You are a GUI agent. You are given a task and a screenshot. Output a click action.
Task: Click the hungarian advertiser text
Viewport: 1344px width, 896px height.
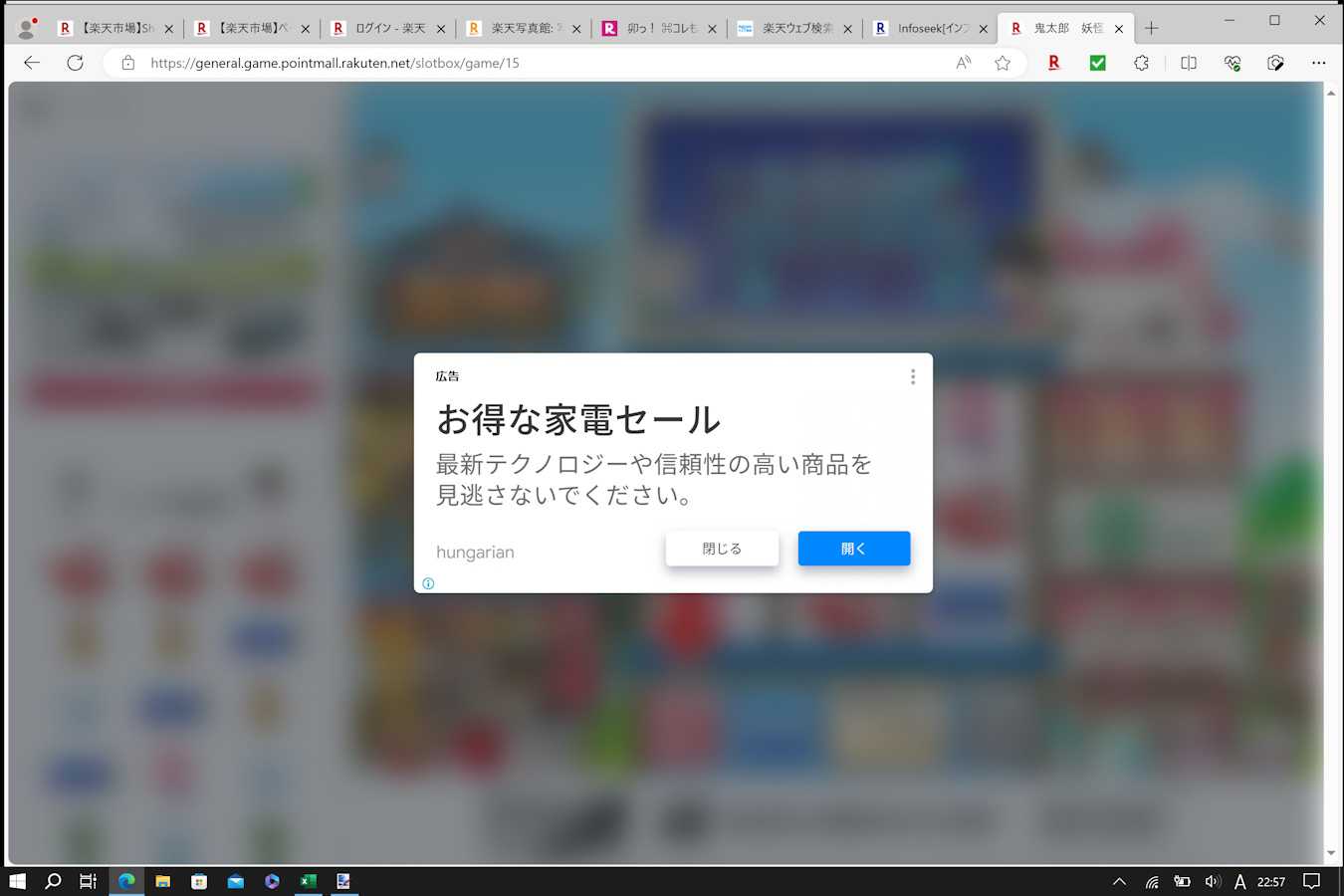click(x=475, y=553)
